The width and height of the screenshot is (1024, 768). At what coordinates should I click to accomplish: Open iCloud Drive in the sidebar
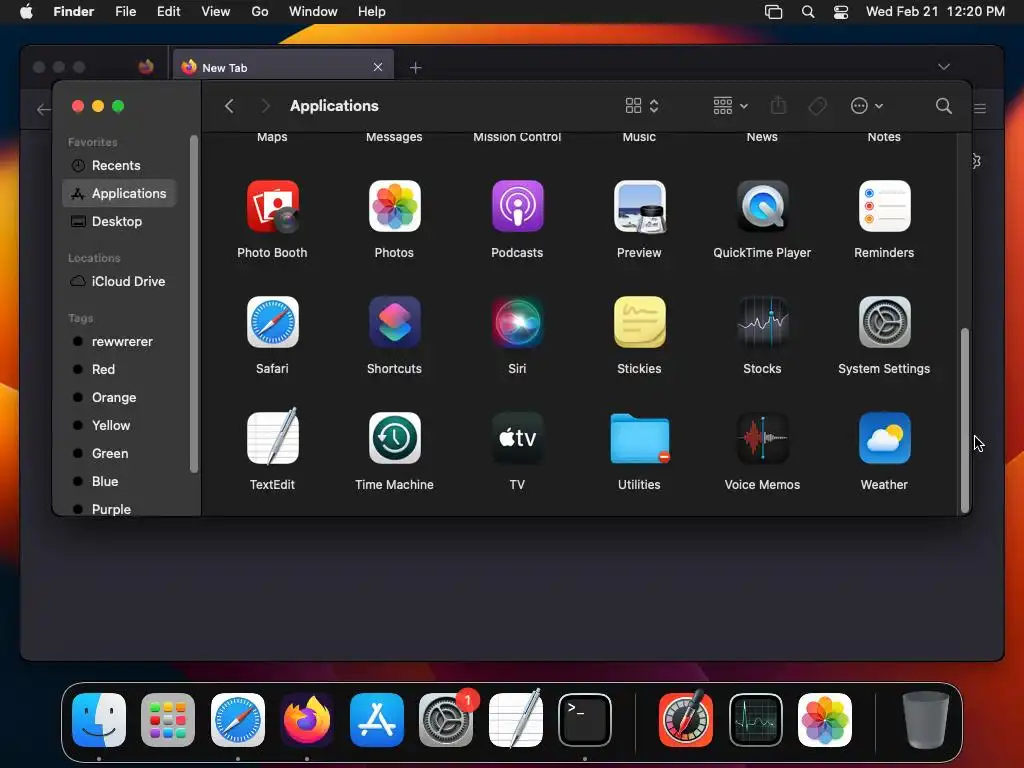(x=120, y=281)
